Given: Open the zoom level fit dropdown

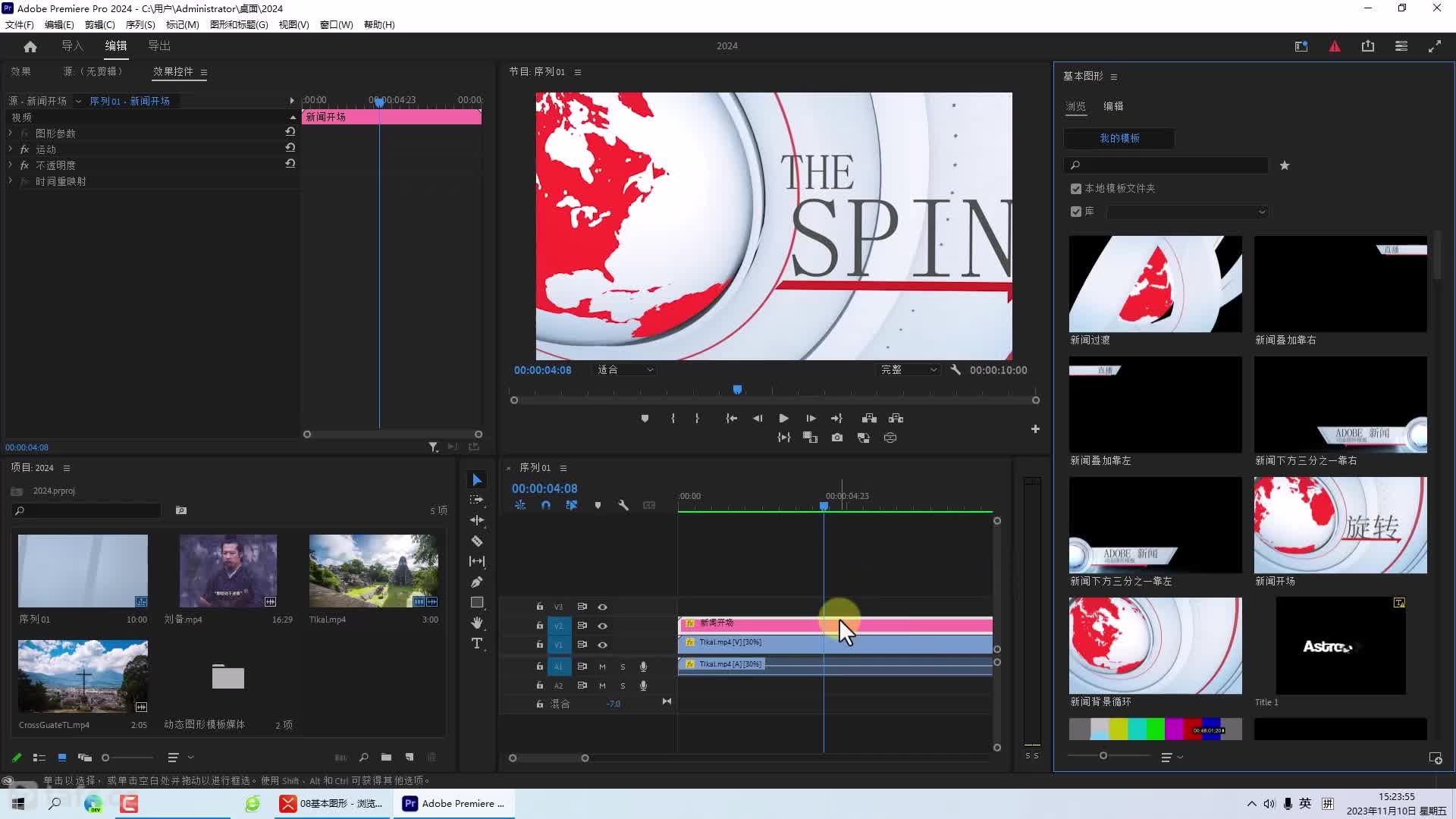Looking at the screenshot, I should pos(626,370).
